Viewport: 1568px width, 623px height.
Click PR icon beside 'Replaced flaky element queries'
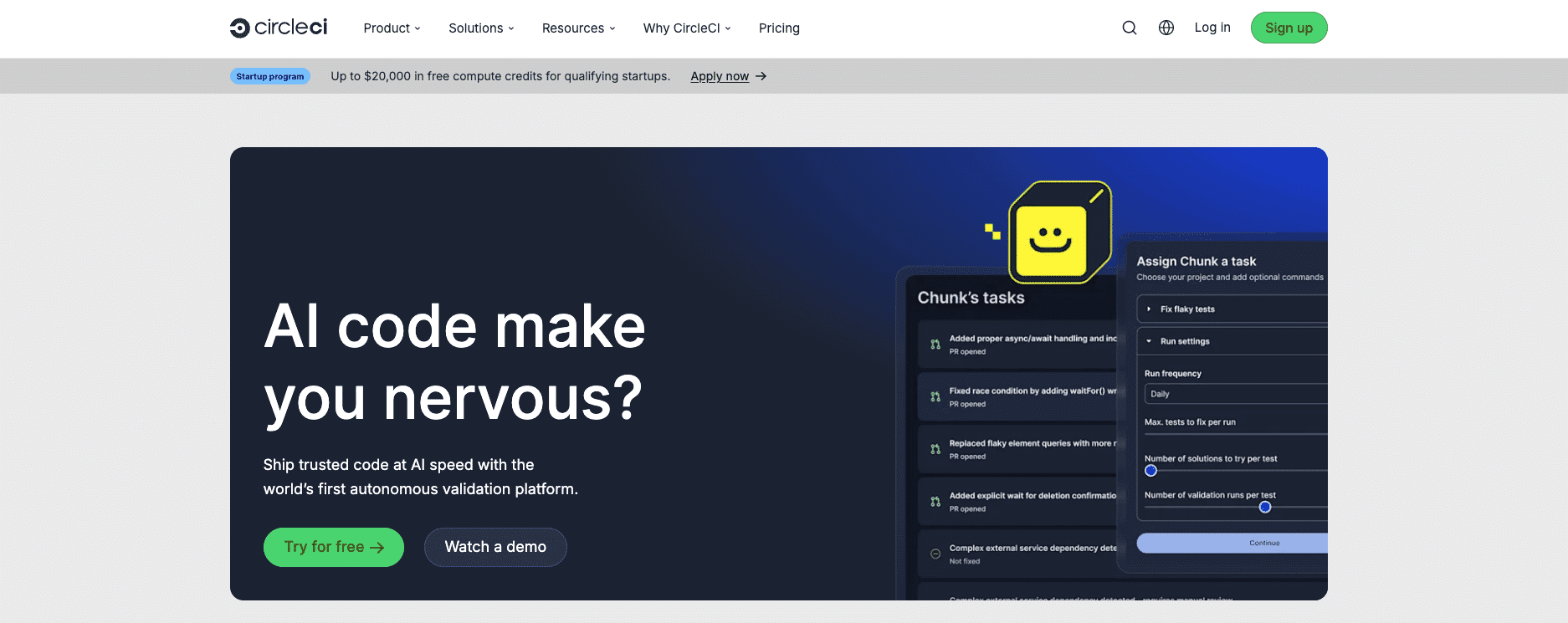(935, 449)
